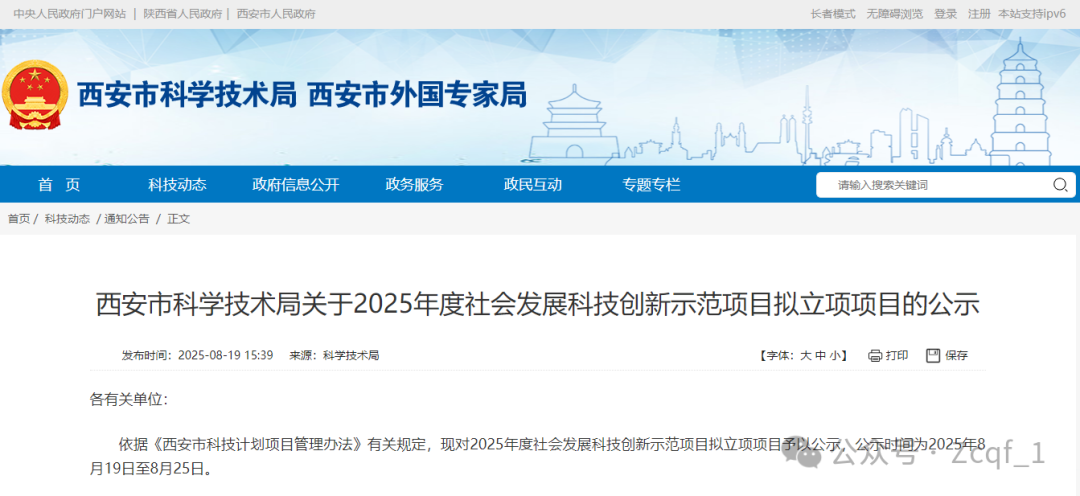Click the 各有关单位 salutation line

point(129,400)
